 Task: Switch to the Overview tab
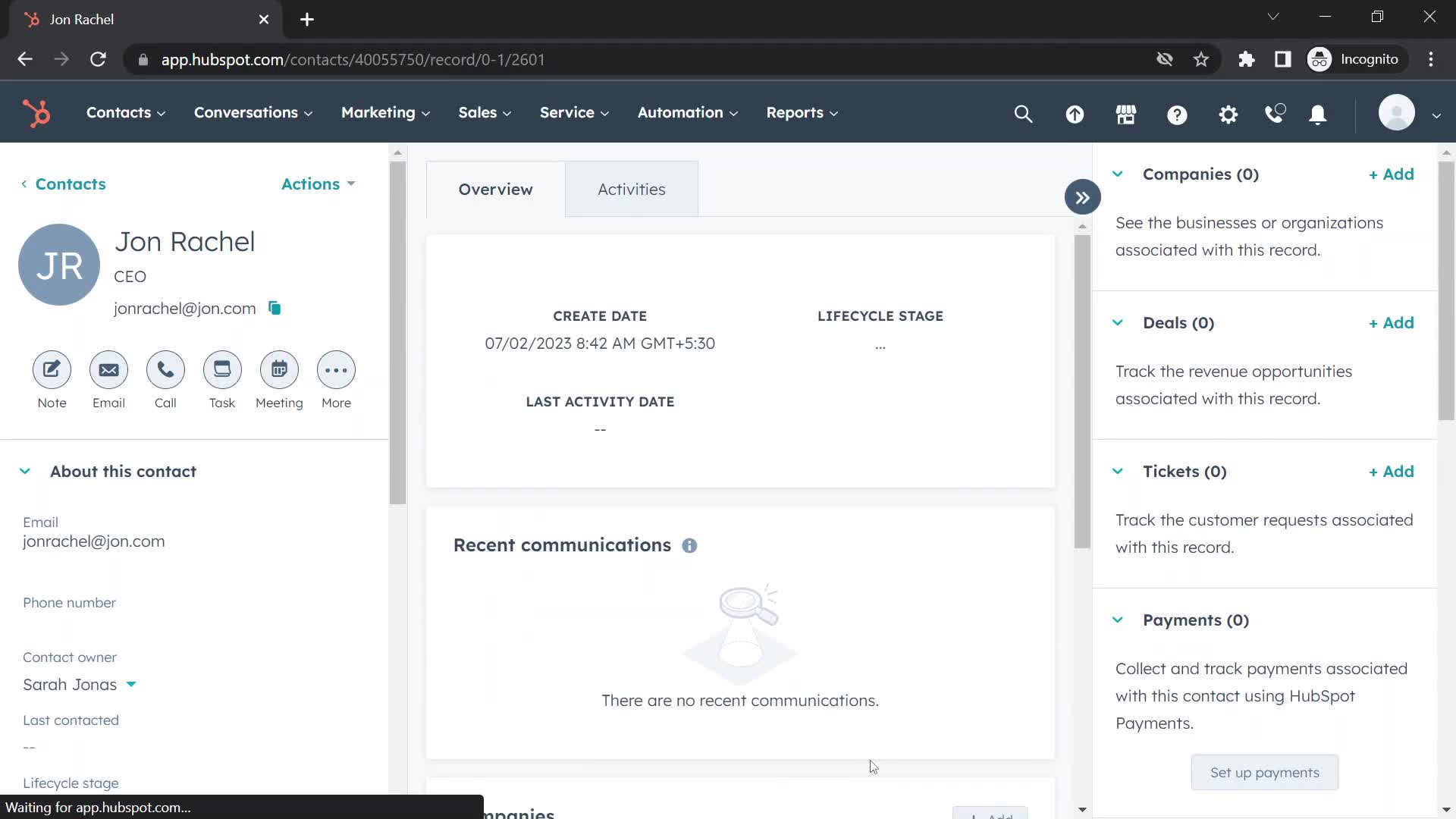coord(497,189)
